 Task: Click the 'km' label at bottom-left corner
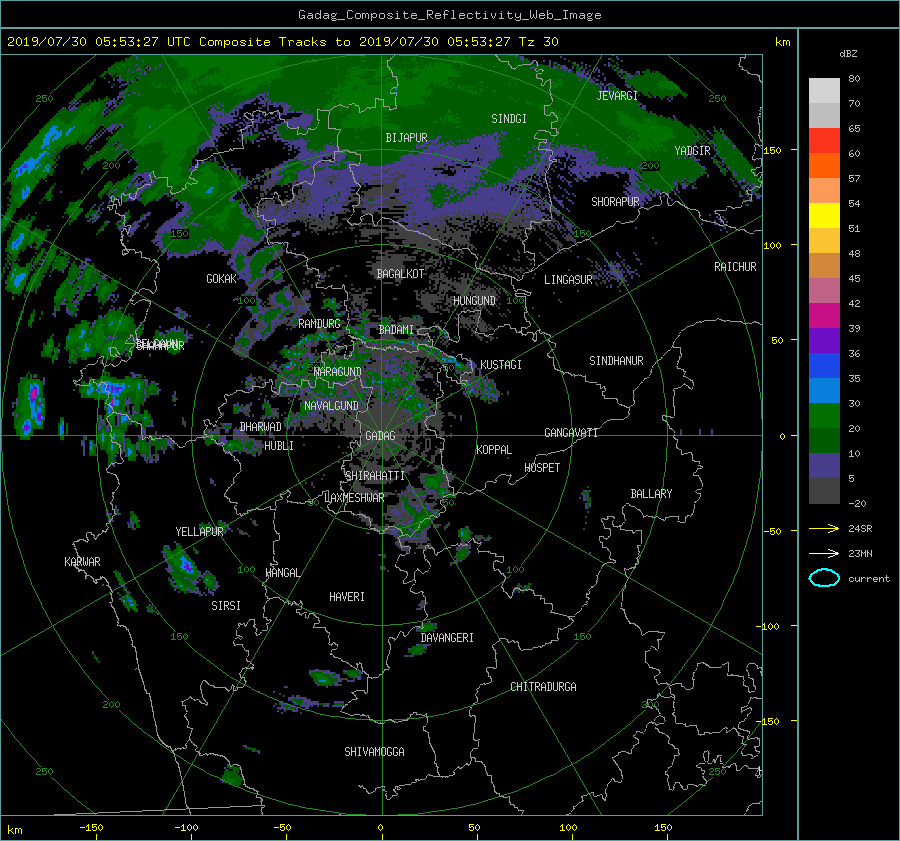click(x=15, y=830)
